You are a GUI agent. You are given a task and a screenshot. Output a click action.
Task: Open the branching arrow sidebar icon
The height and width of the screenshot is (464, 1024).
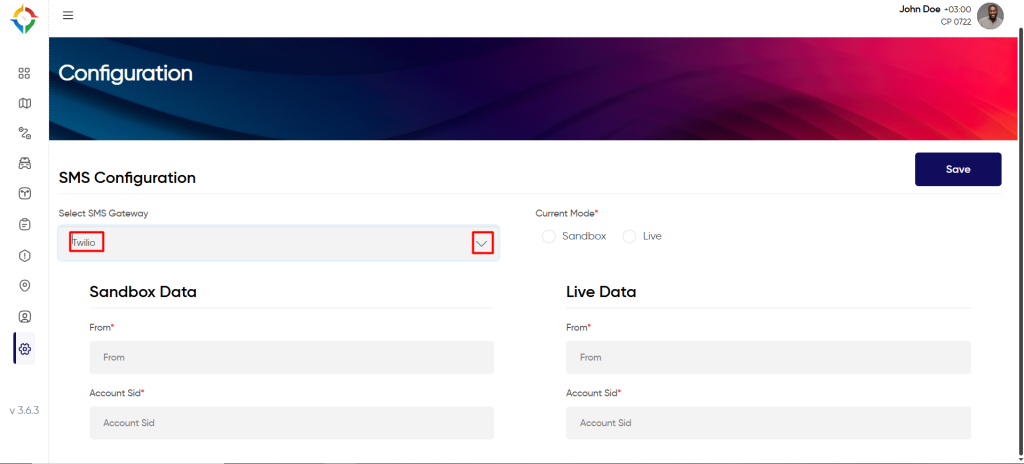tap(24, 193)
